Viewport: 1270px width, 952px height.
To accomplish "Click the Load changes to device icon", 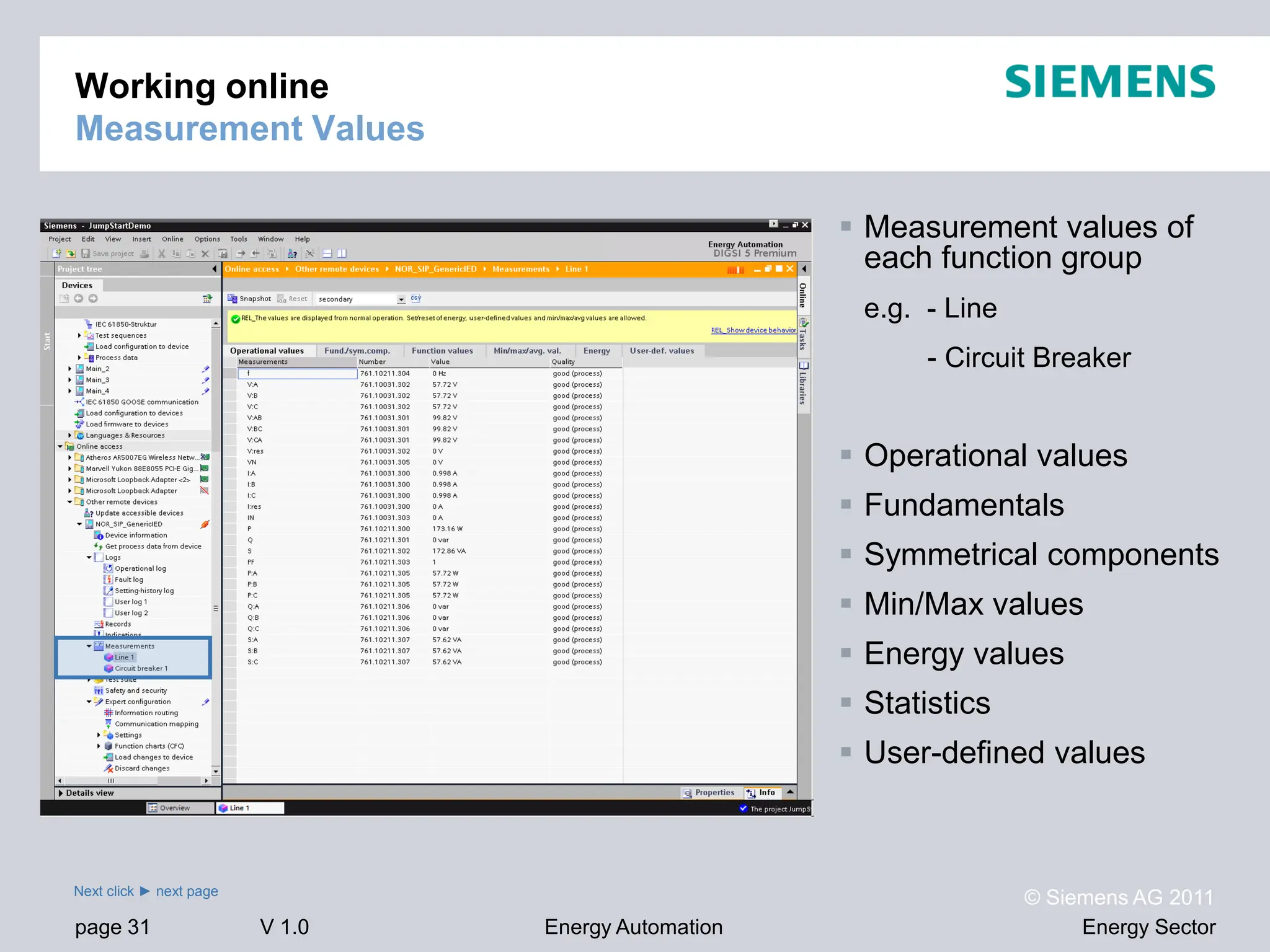I will [109, 757].
